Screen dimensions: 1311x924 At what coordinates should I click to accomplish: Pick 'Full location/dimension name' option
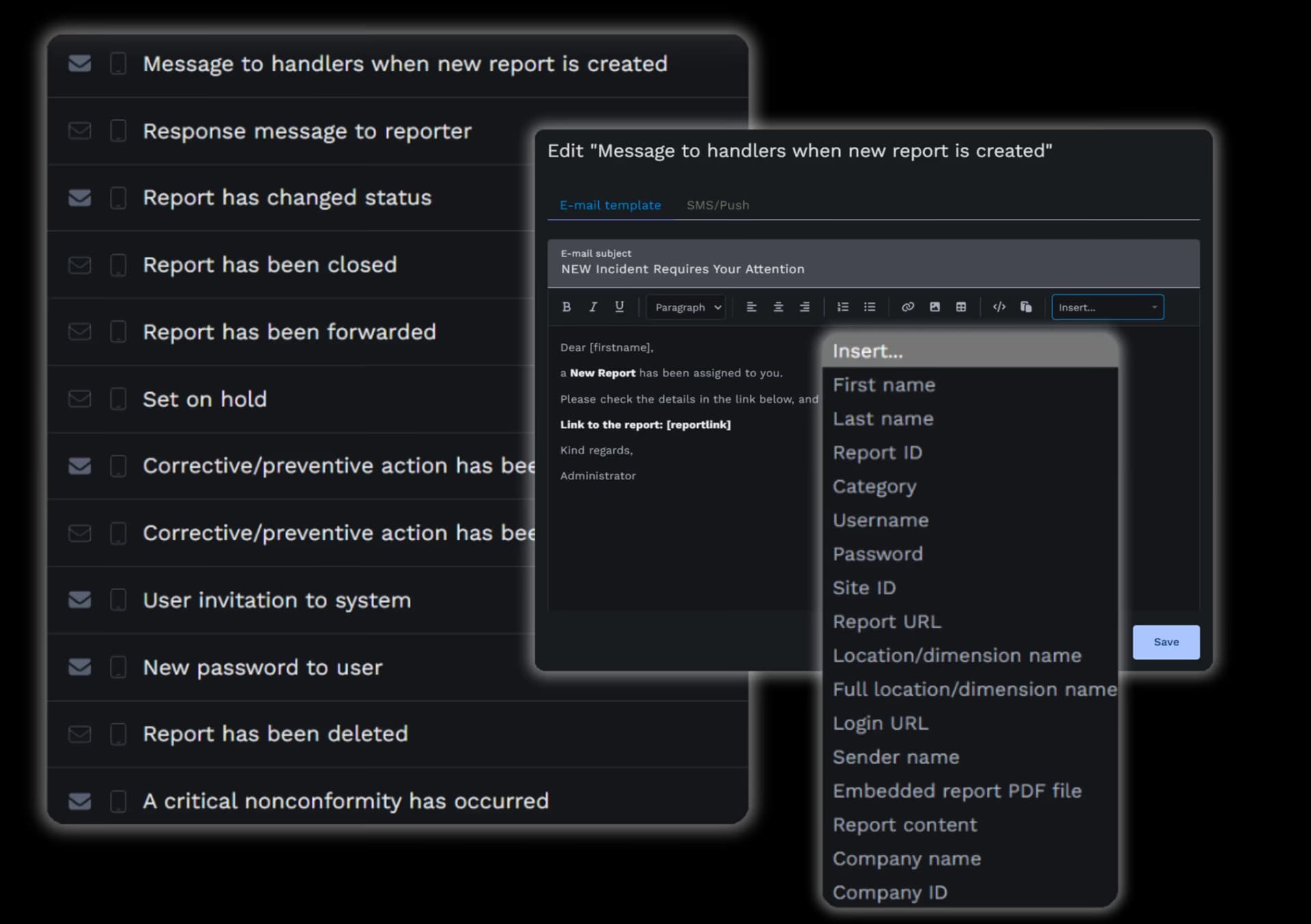point(970,689)
